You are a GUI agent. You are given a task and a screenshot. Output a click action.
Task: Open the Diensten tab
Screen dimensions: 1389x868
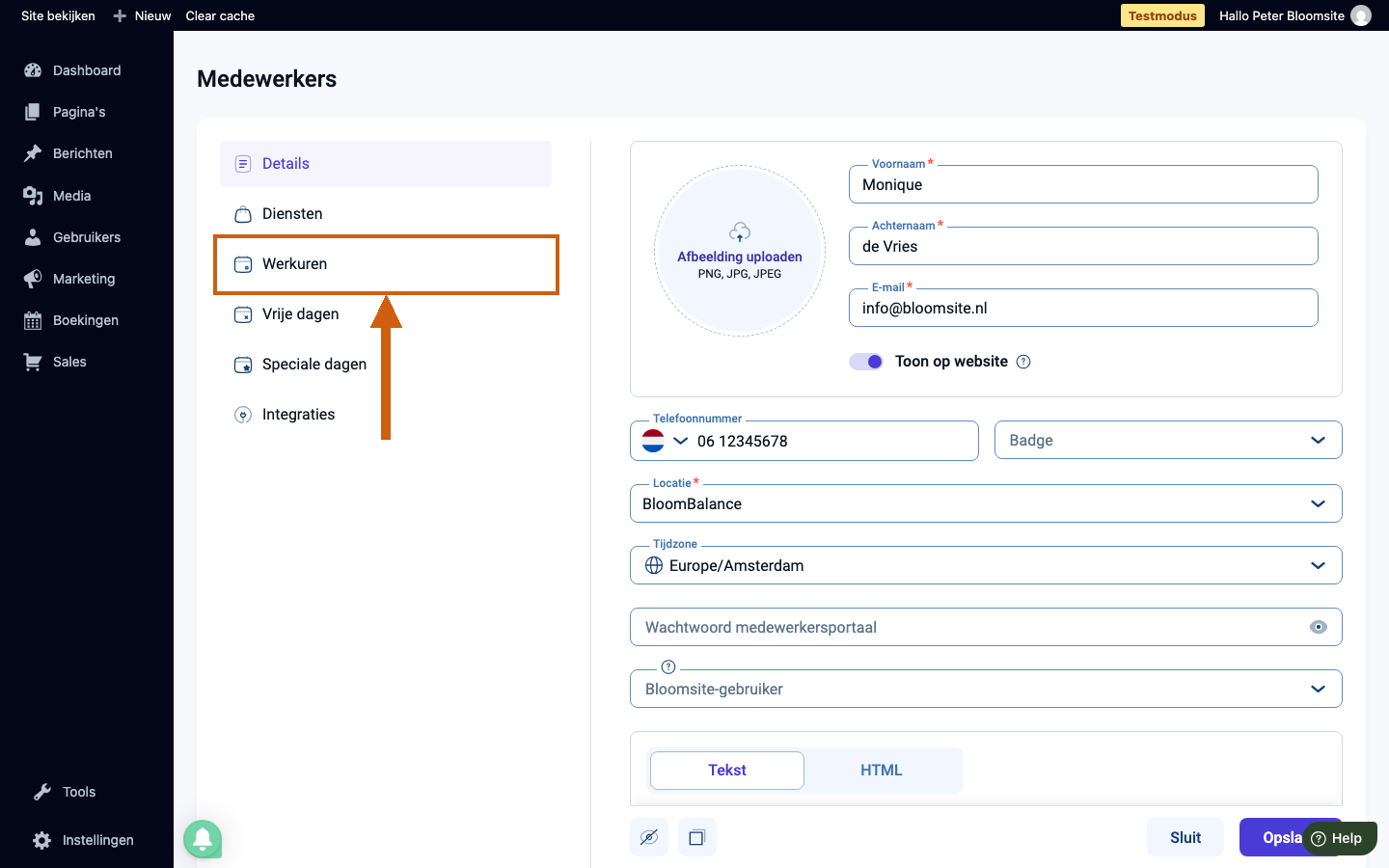point(386,214)
